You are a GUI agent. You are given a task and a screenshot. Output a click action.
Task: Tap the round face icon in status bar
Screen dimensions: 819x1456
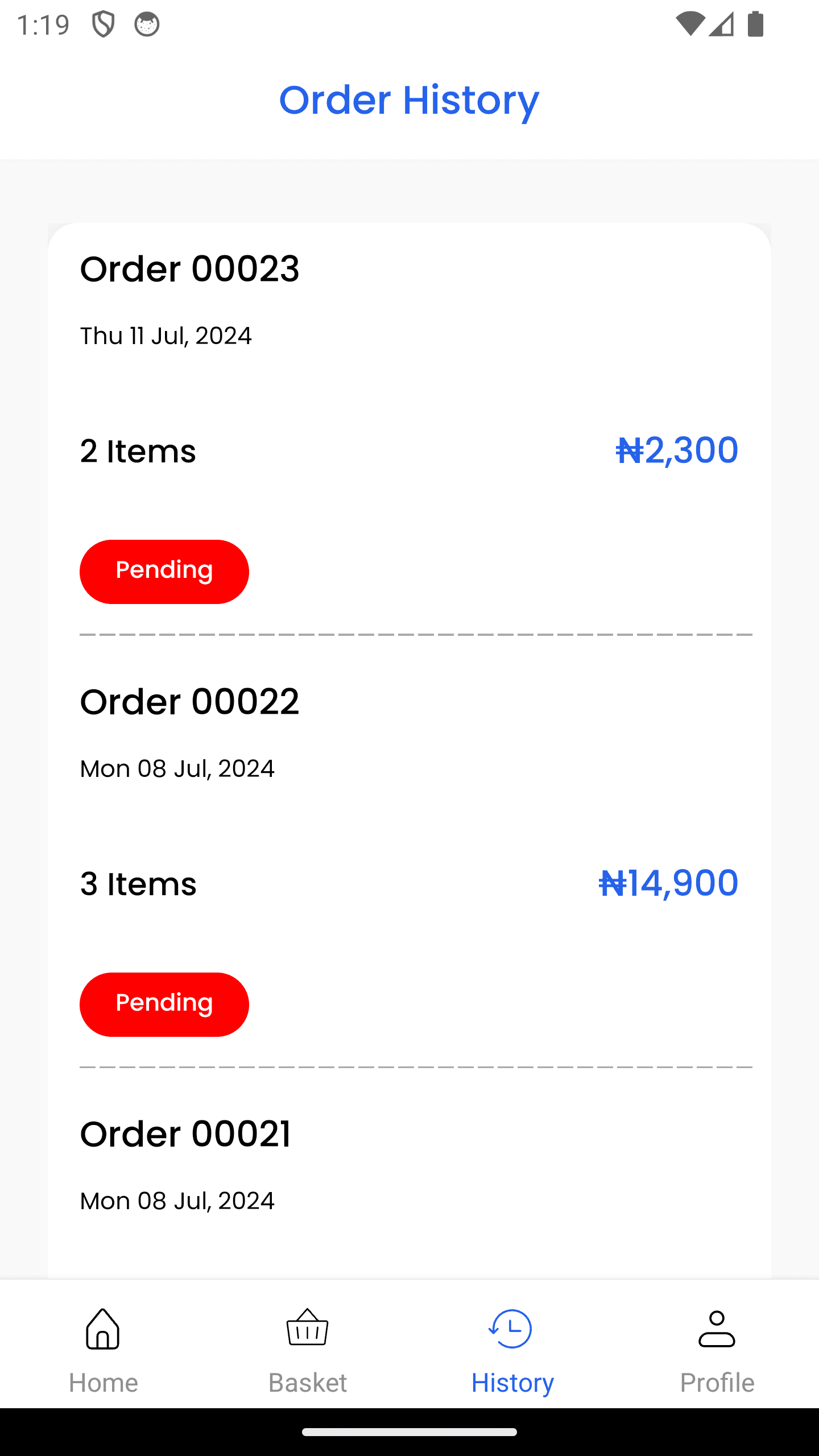(x=147, y=24)
